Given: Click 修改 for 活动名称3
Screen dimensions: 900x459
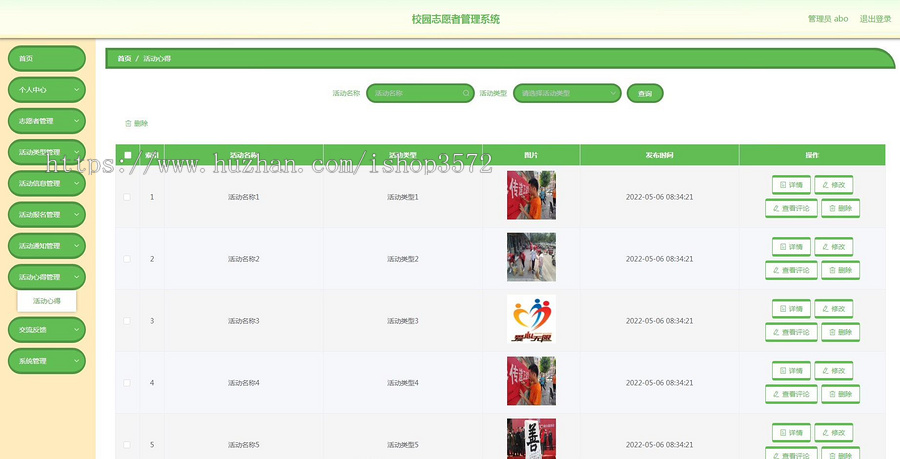Looking at the screenshot, I should [x=833, y=309].
